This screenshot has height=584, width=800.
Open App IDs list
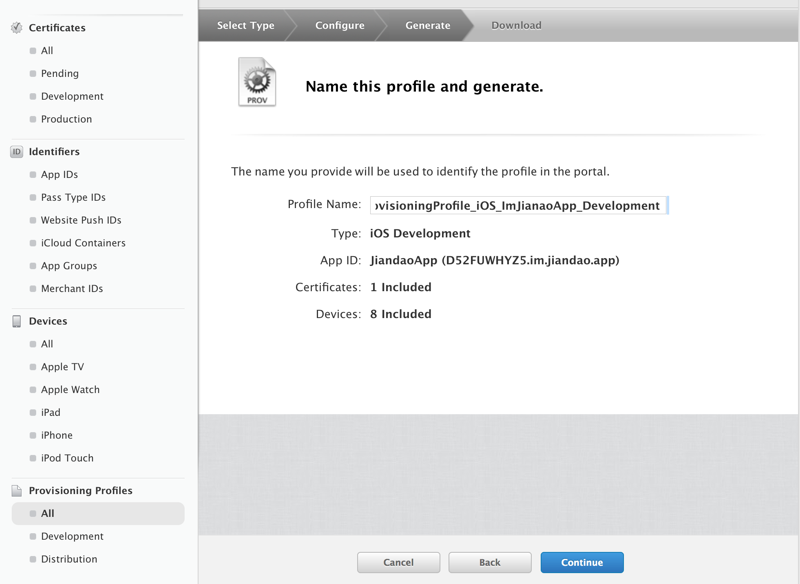59,175
